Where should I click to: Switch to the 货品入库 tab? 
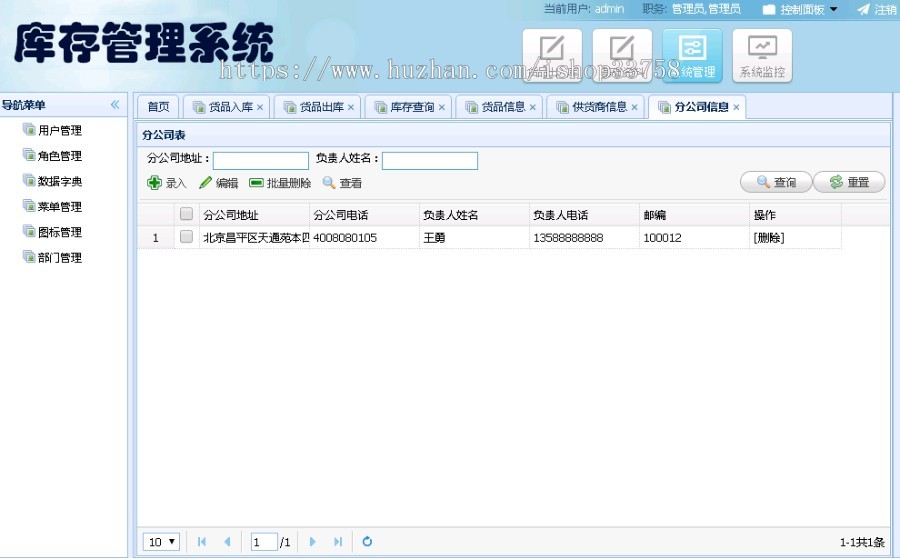tap(224, 107)
